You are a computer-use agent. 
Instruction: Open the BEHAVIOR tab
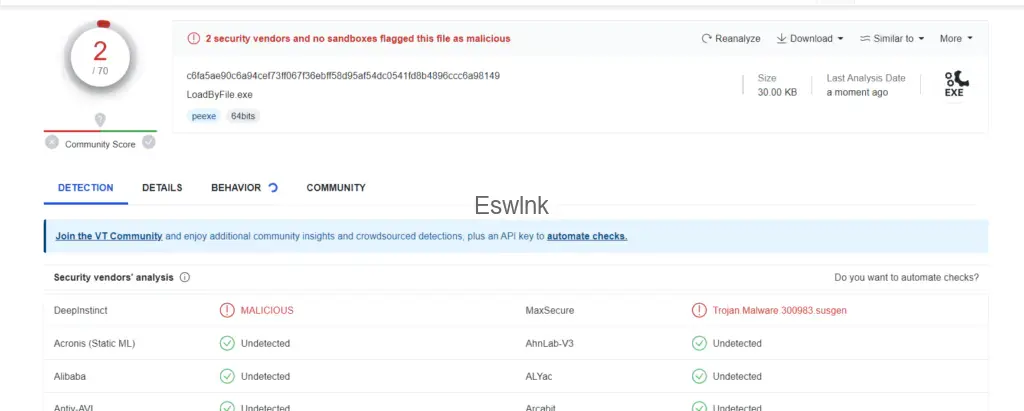click(236, 188)
